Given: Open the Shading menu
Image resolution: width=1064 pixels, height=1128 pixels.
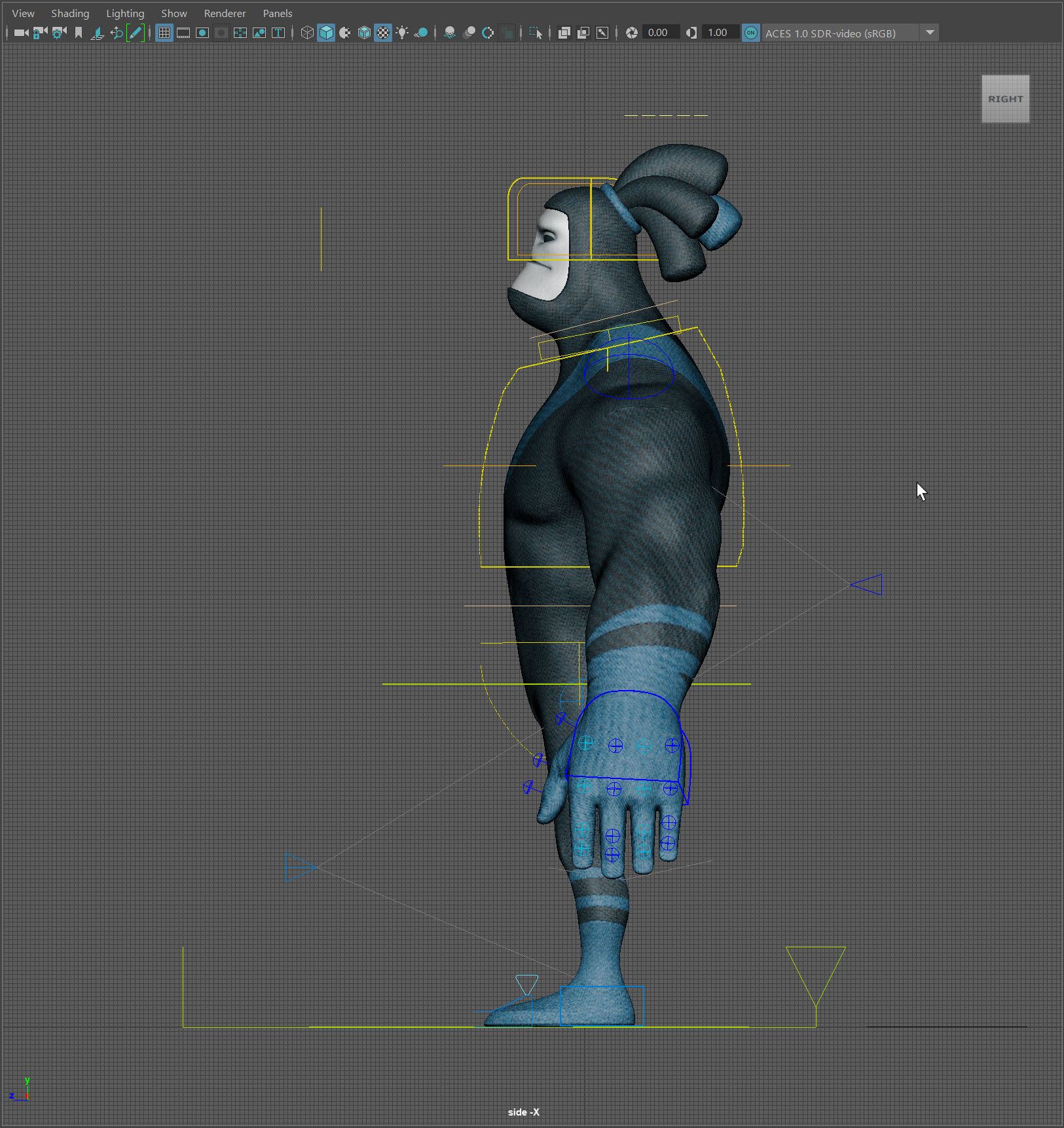Looking at the screenshot, I should click(70, 13).
